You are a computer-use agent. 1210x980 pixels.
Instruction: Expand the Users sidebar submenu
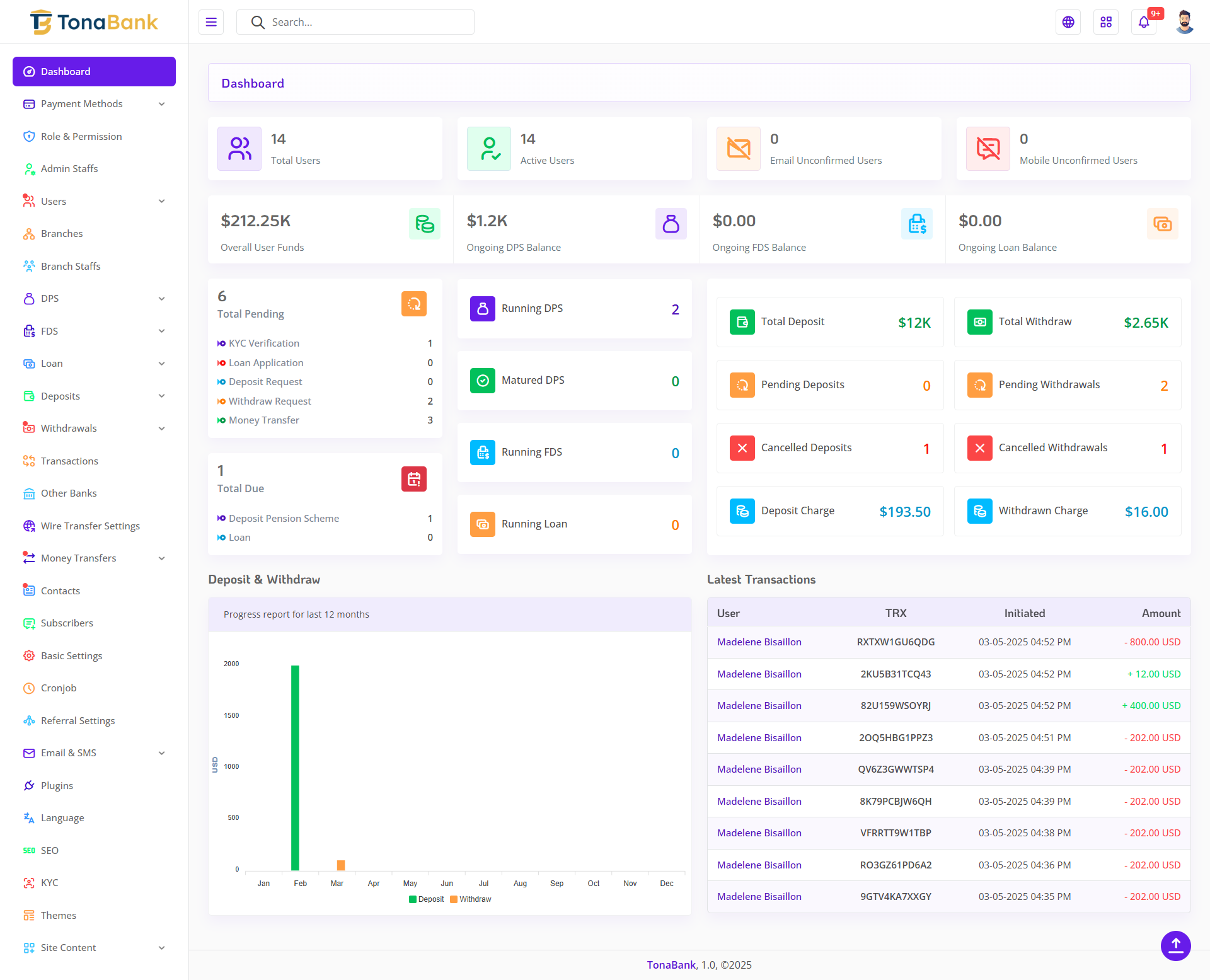pyautogui.click(x=95, y=201)
